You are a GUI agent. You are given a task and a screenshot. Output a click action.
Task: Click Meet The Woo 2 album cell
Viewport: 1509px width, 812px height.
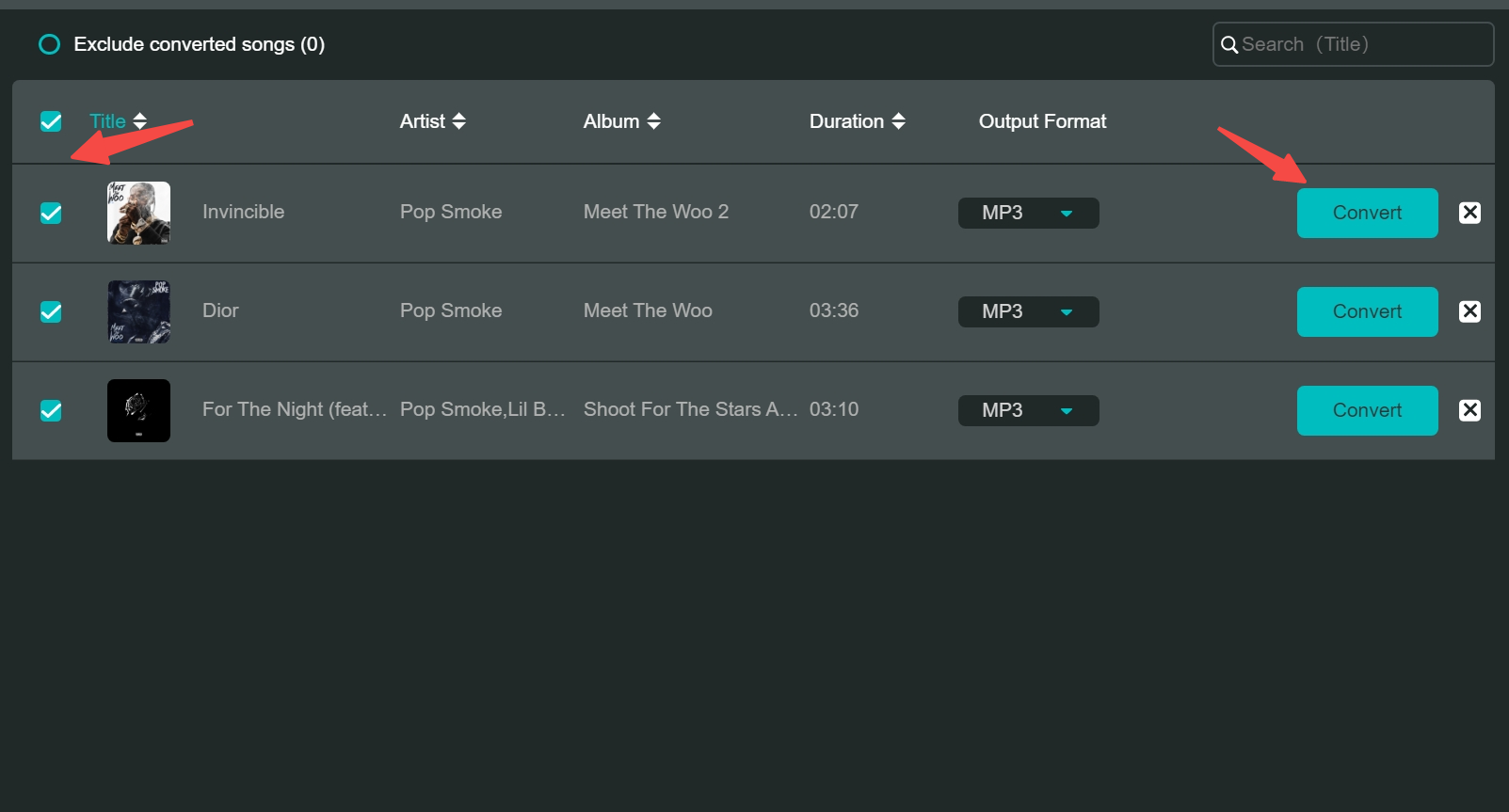(656, 212)
